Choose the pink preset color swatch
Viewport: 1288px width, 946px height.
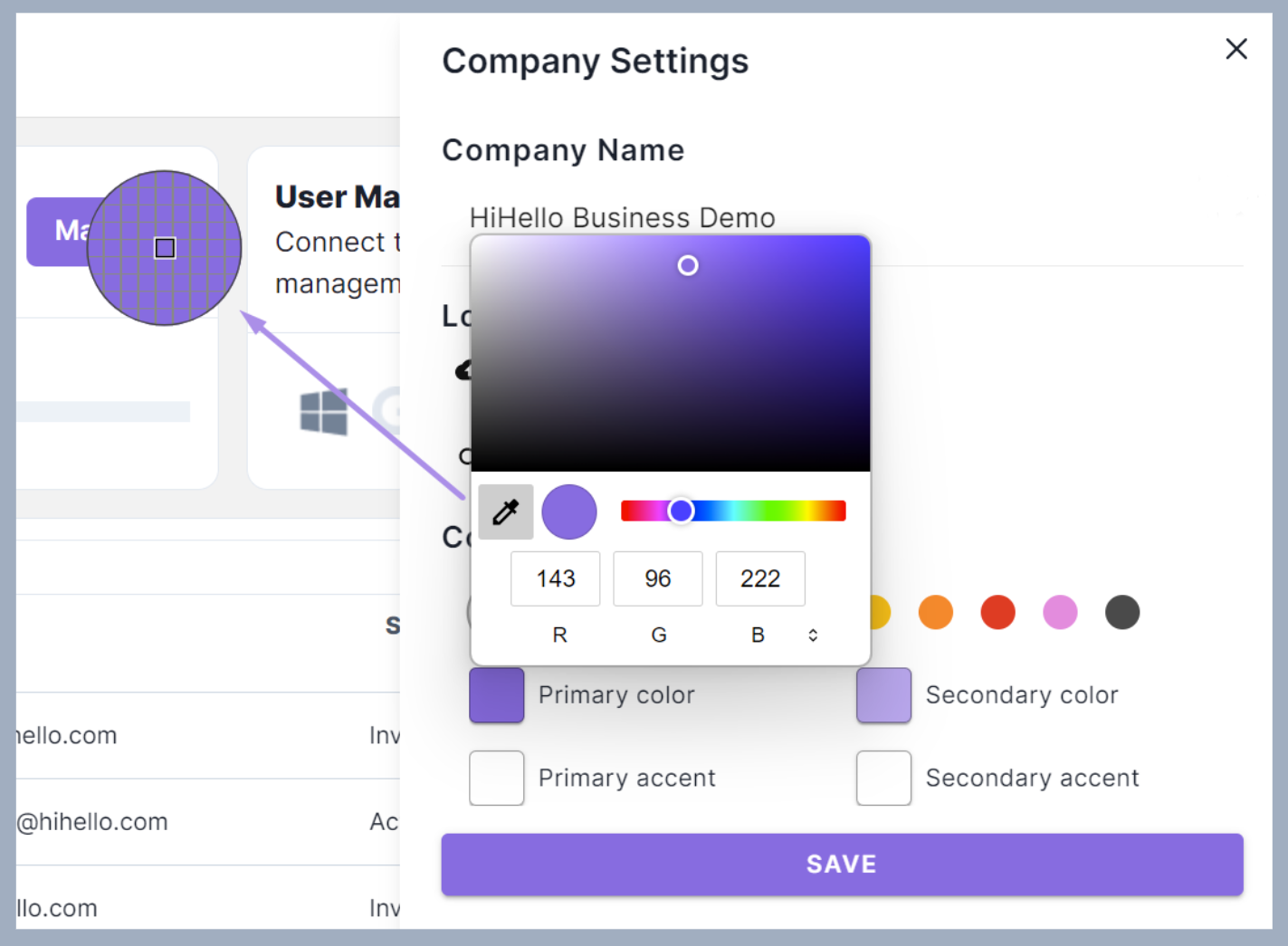pos(1060,612)
